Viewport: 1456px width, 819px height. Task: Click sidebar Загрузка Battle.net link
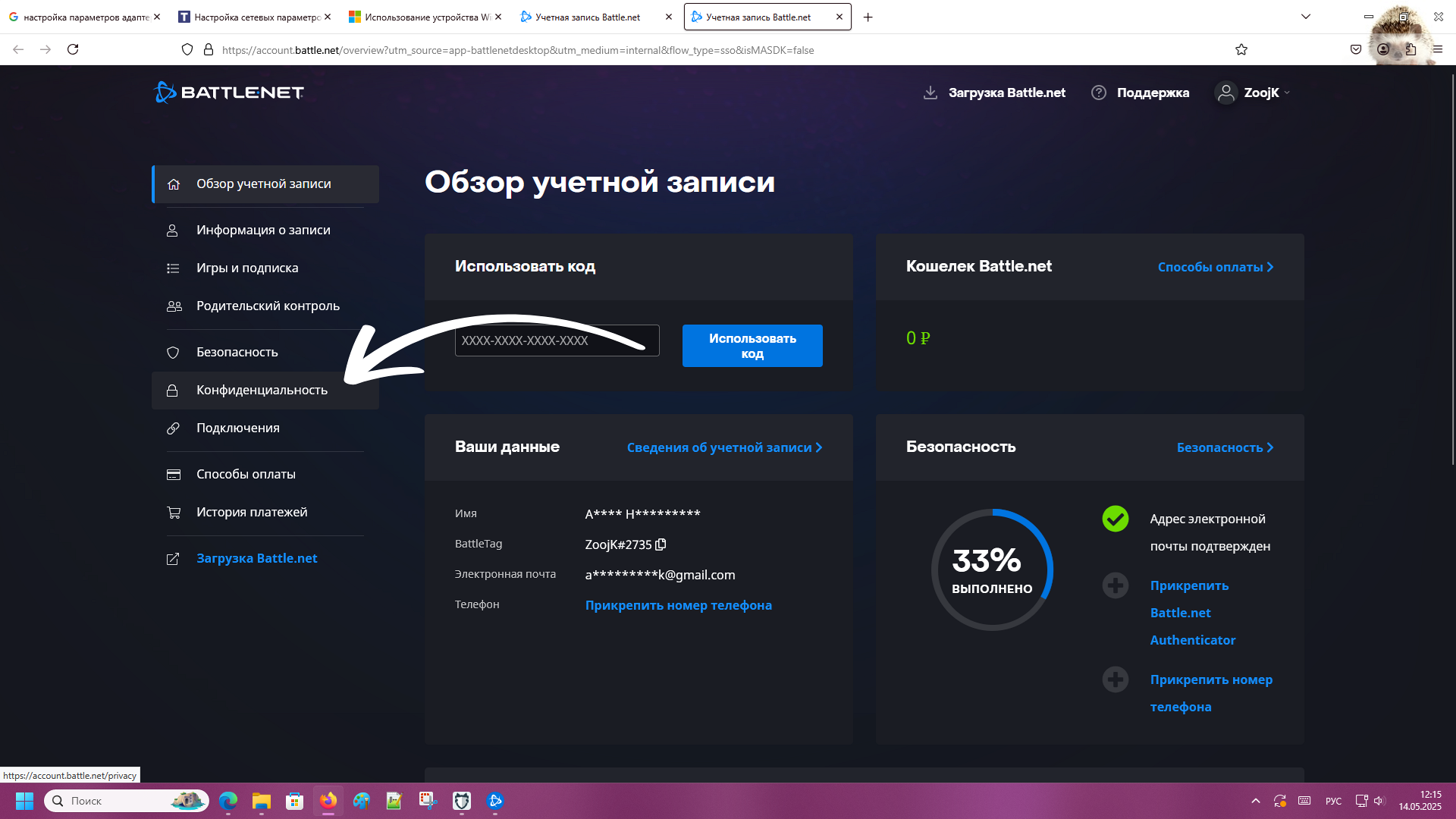(256, 558)
